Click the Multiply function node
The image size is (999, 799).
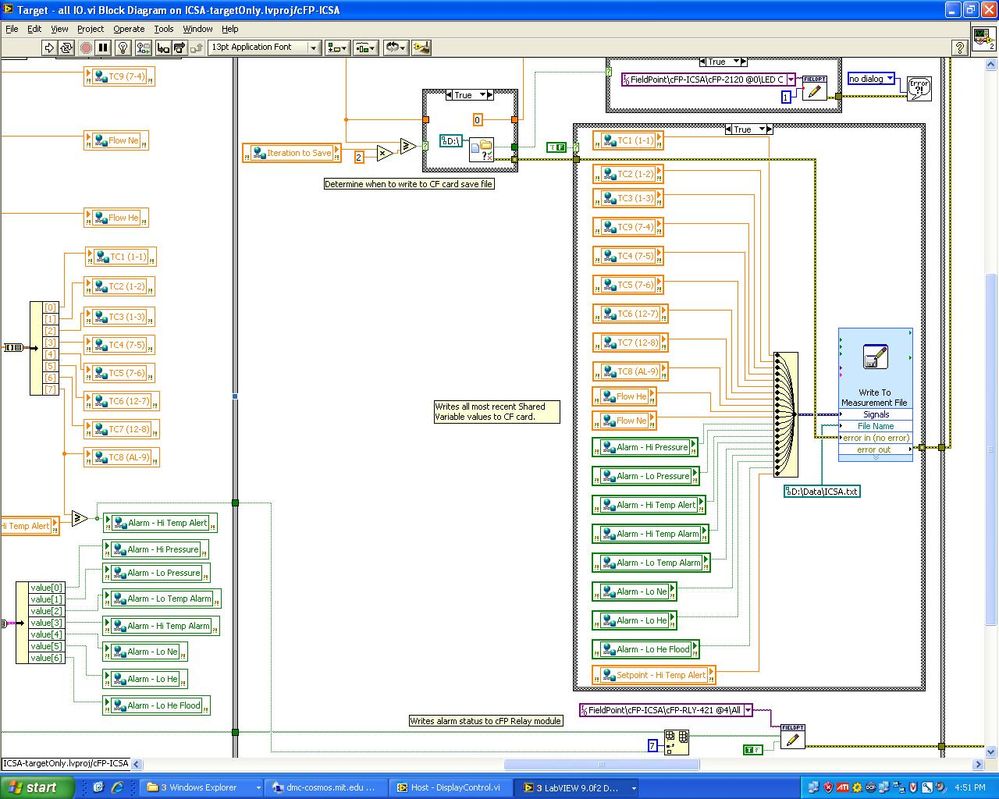[x=384, y=153]
